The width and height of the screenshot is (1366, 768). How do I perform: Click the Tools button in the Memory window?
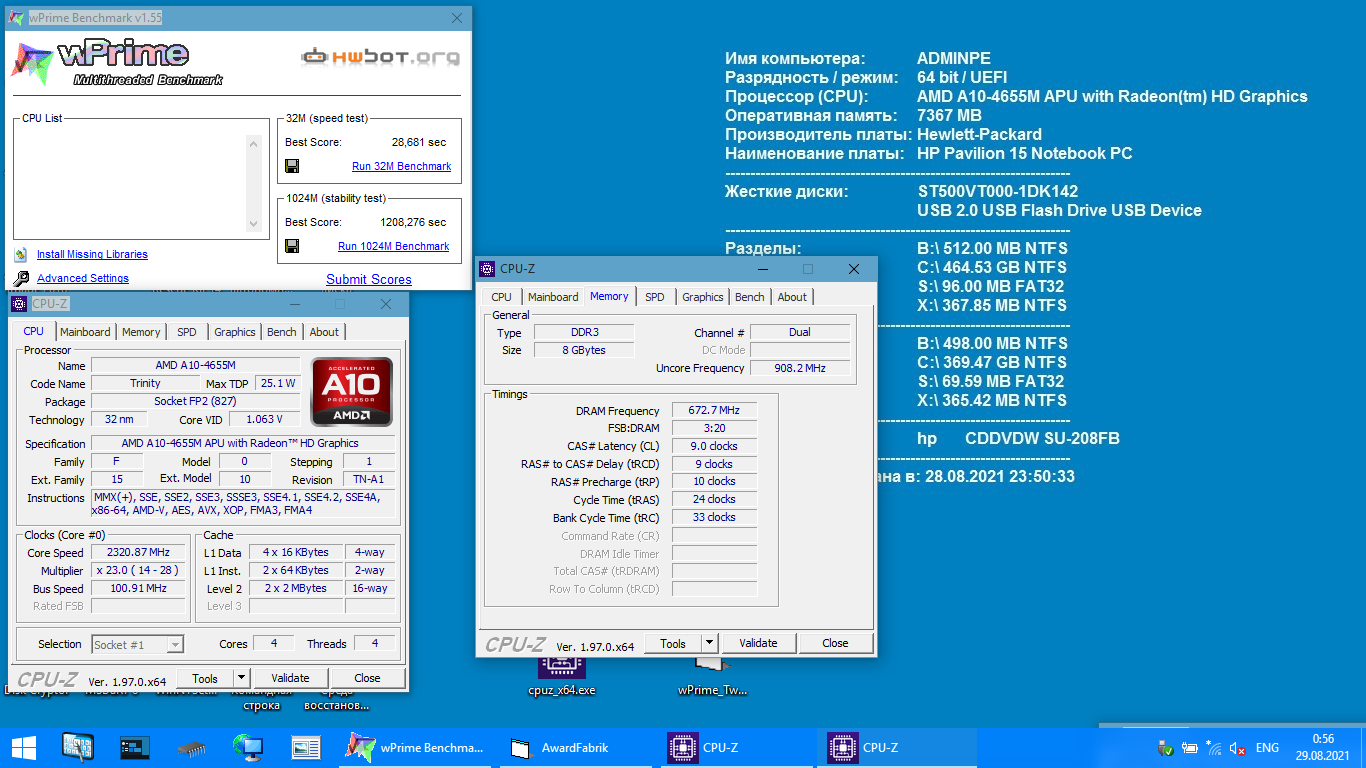point(673,643)
